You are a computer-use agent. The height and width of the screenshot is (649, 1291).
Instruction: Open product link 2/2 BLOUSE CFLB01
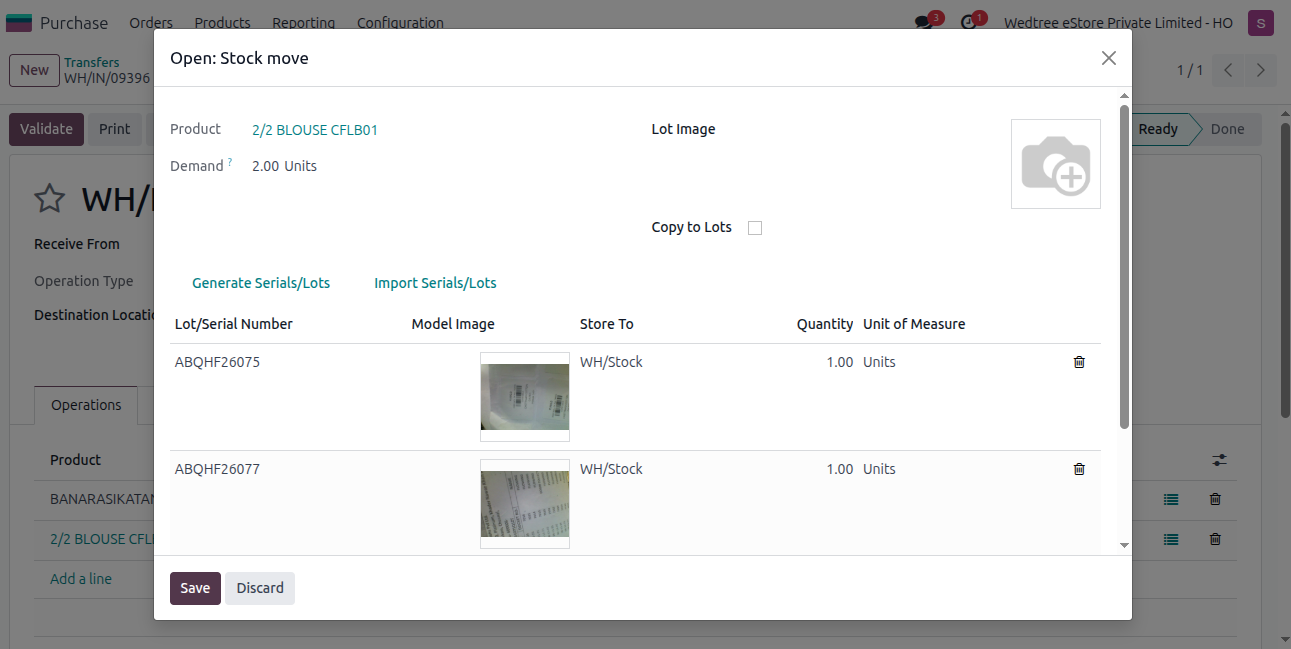point(315,130)
